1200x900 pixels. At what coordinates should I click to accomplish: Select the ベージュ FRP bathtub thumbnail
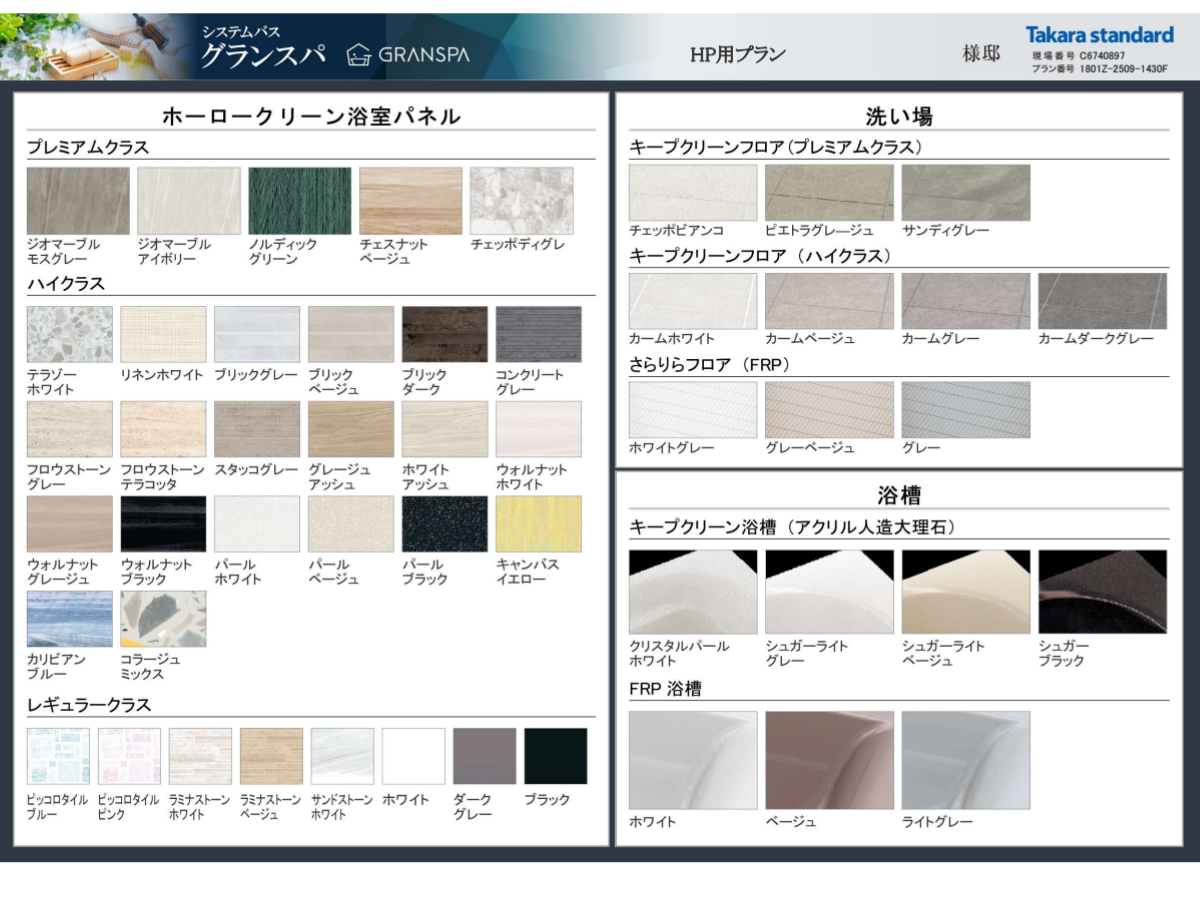coord(829,760)
